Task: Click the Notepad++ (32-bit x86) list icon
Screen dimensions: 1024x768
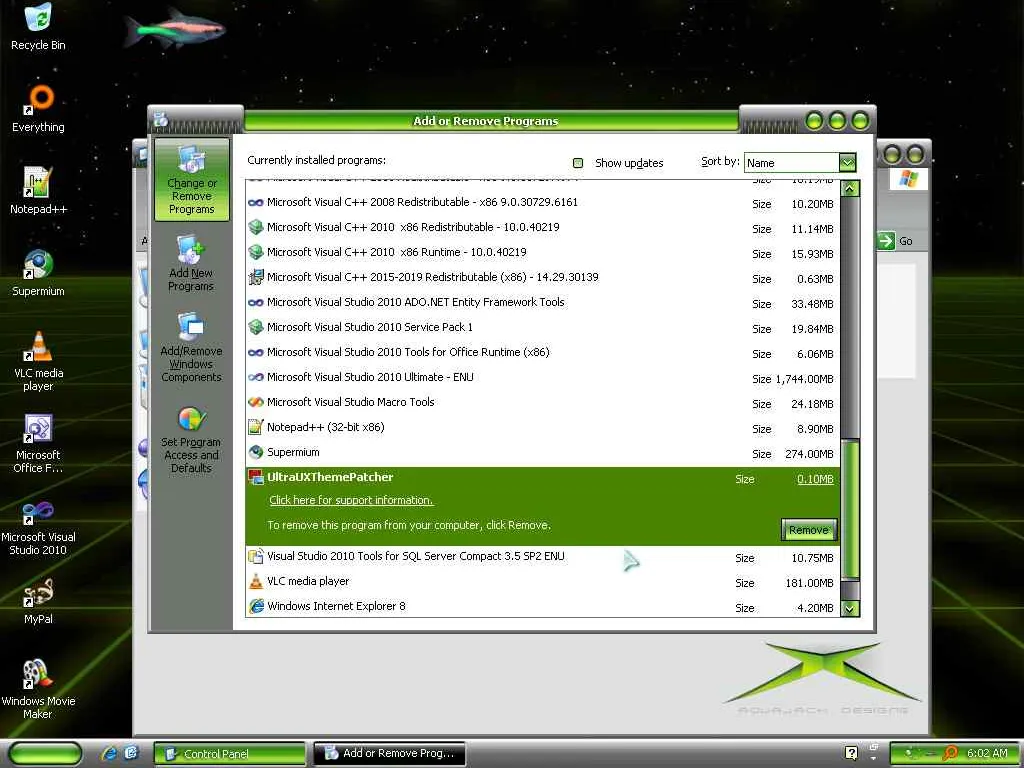Action: [x=255, y=427]
